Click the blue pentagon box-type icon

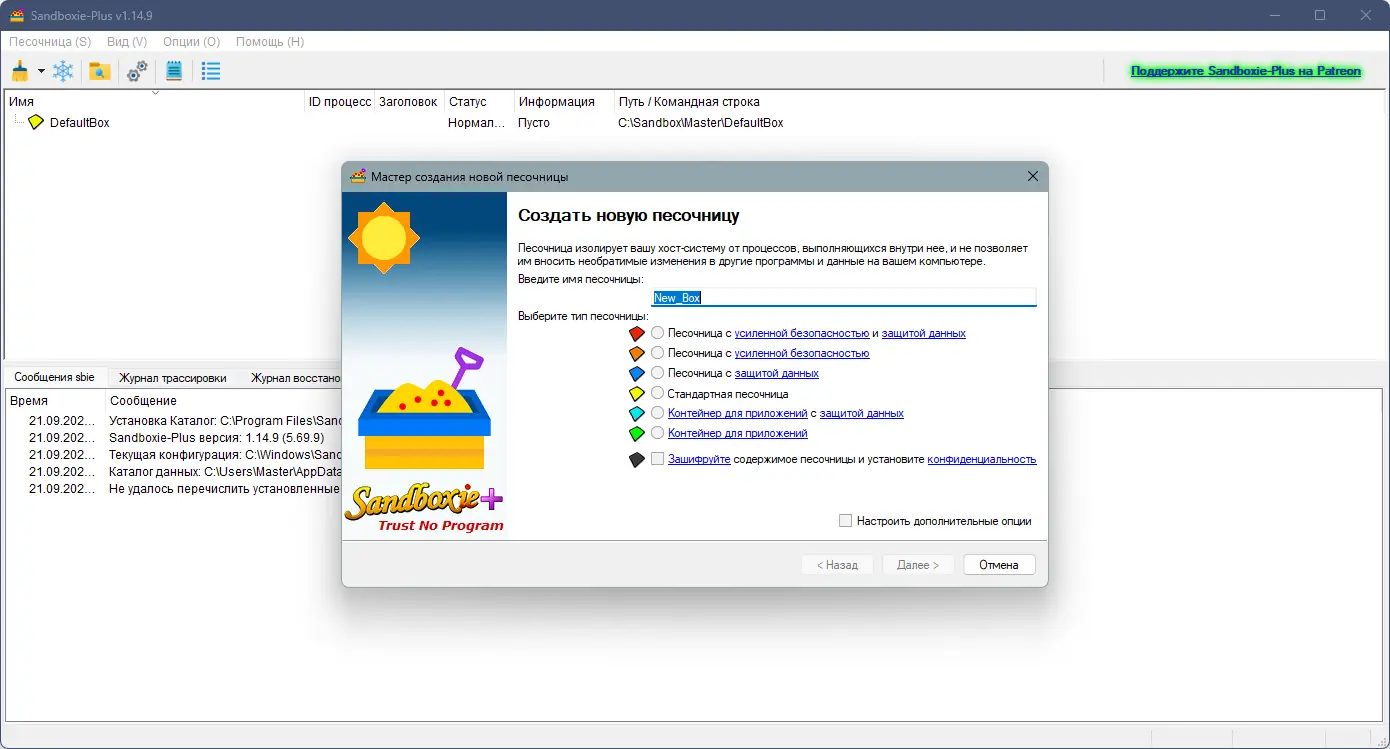637,373
